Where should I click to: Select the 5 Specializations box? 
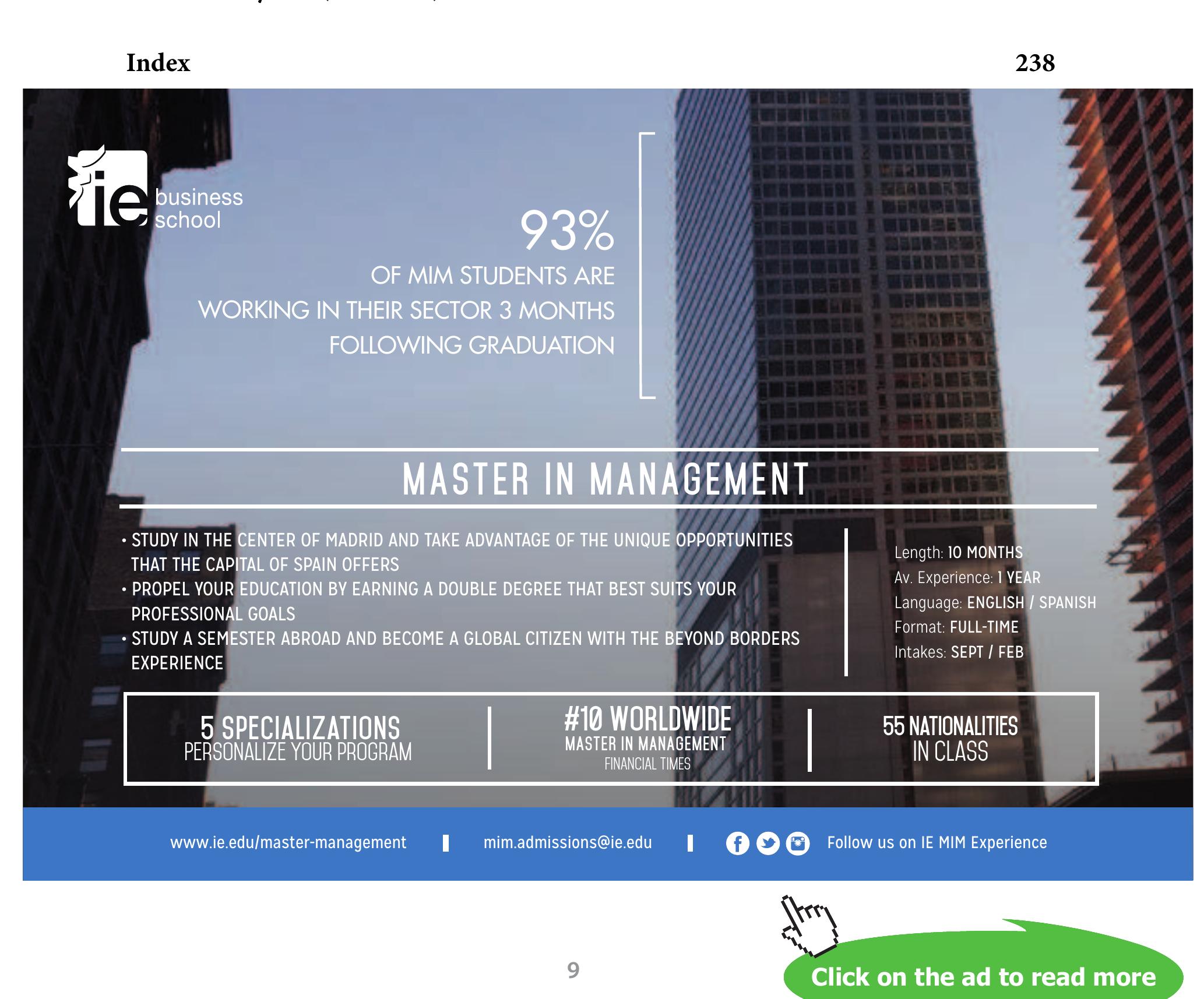(x=298, y=739)
